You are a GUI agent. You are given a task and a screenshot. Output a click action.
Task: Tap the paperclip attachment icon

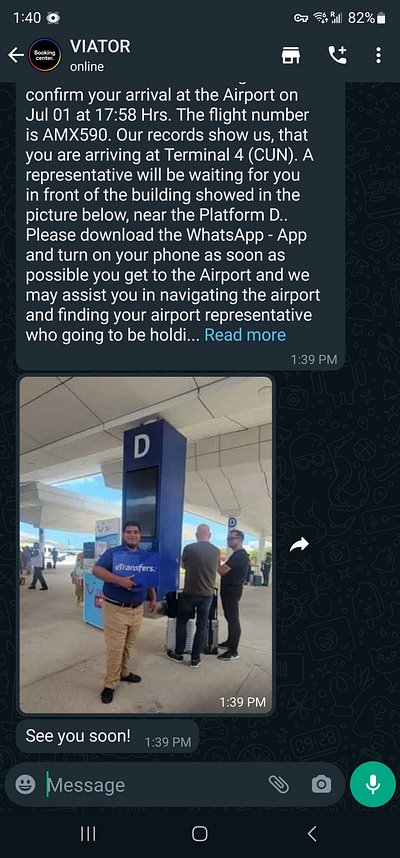[x=279, y=785]
